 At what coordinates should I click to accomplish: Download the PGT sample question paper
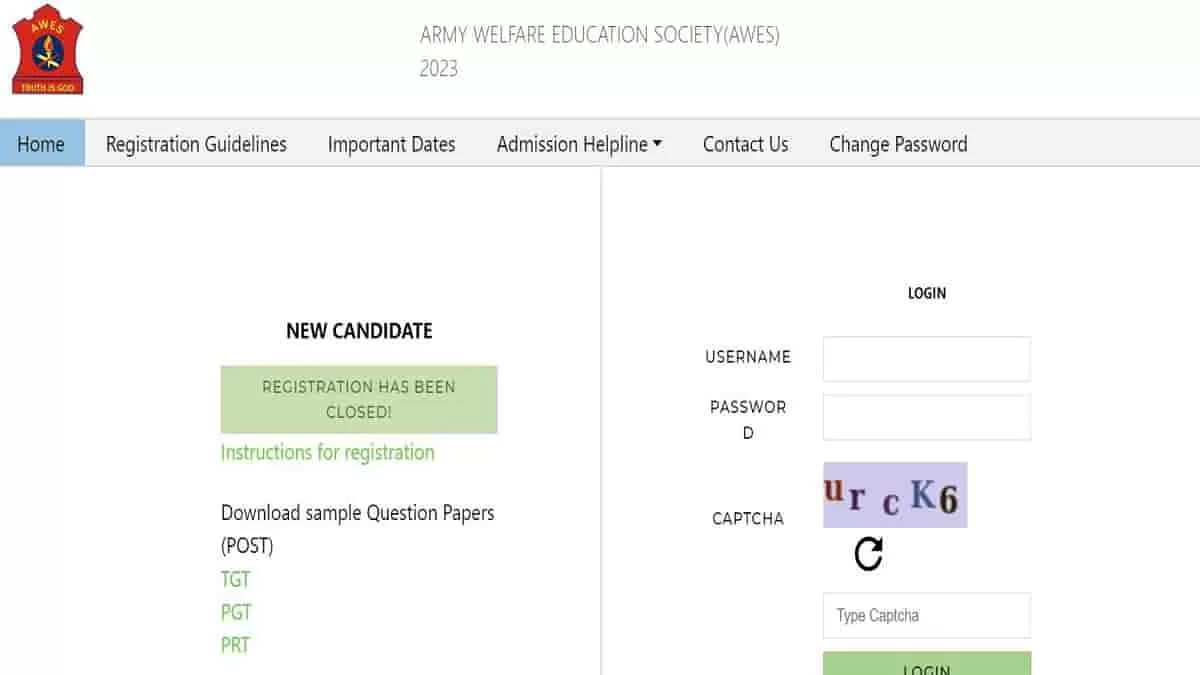(236, 612)
